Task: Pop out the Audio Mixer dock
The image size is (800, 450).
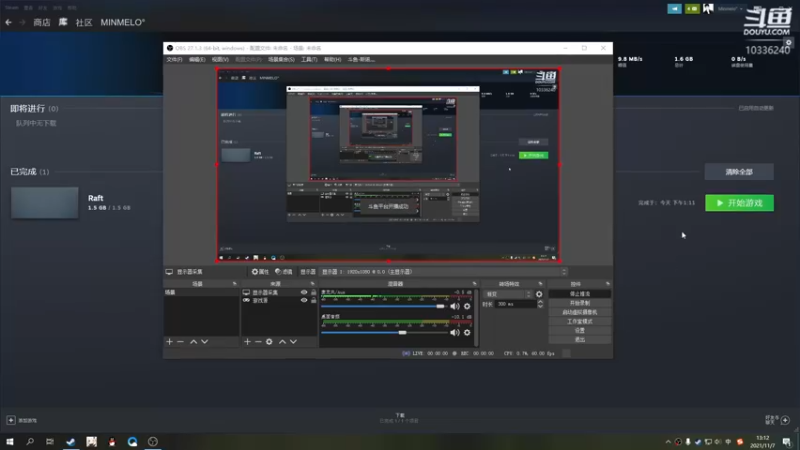Action: 474,284
